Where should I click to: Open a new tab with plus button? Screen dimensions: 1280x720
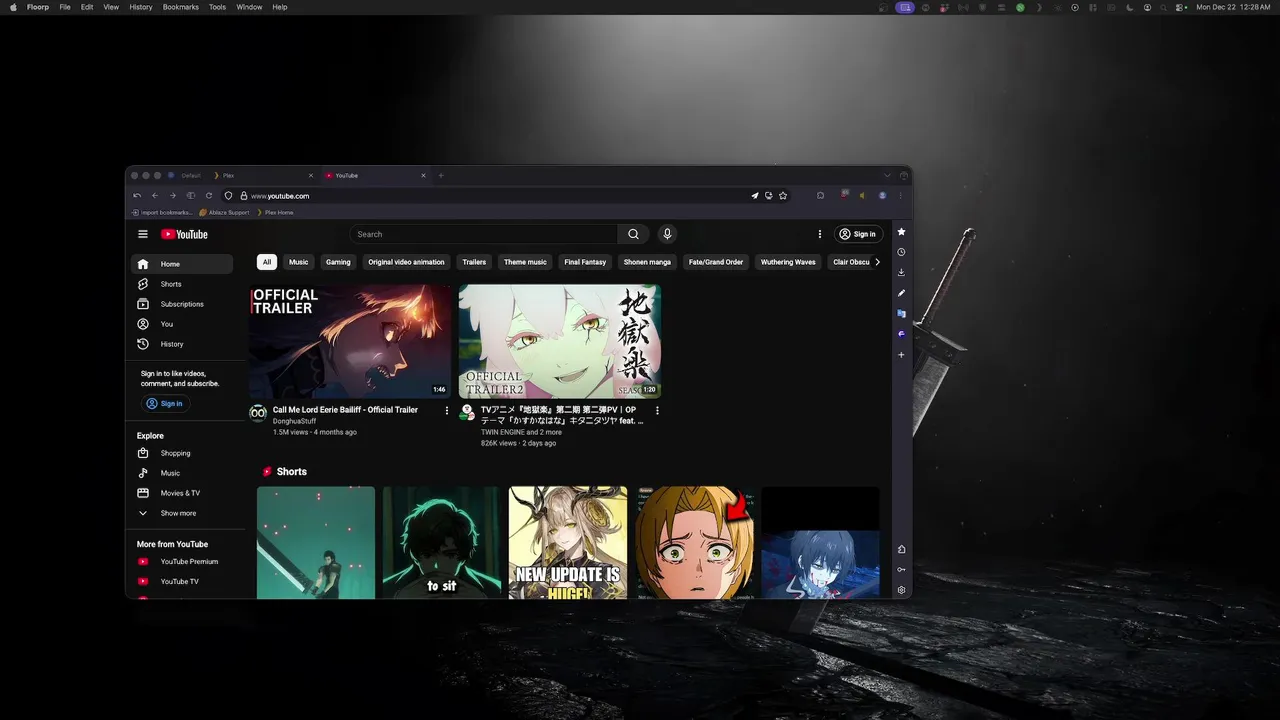[x=441, y=175]
